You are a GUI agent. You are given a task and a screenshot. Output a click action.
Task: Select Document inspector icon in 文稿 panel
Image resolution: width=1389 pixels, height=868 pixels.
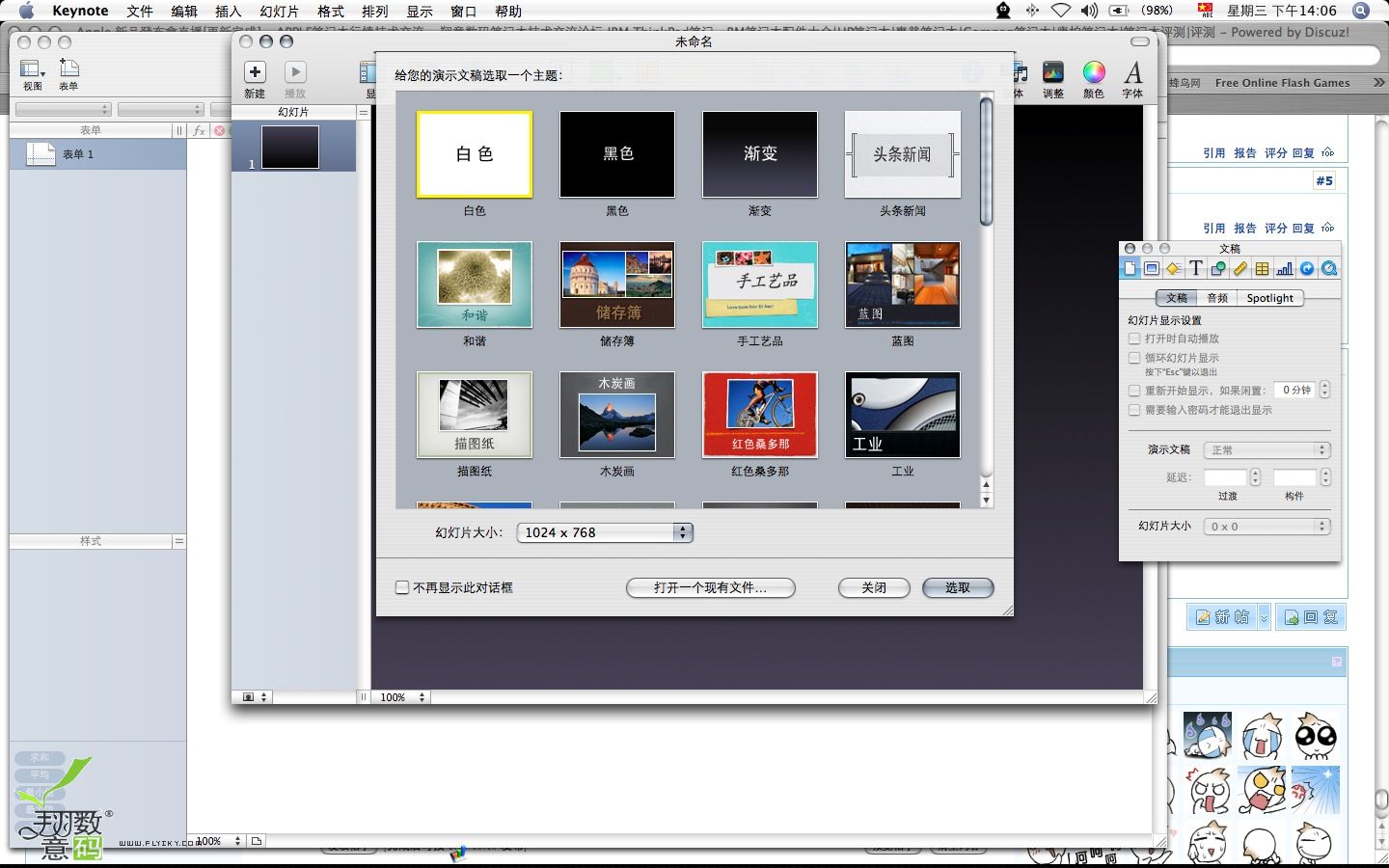(x=1130, y=269)
